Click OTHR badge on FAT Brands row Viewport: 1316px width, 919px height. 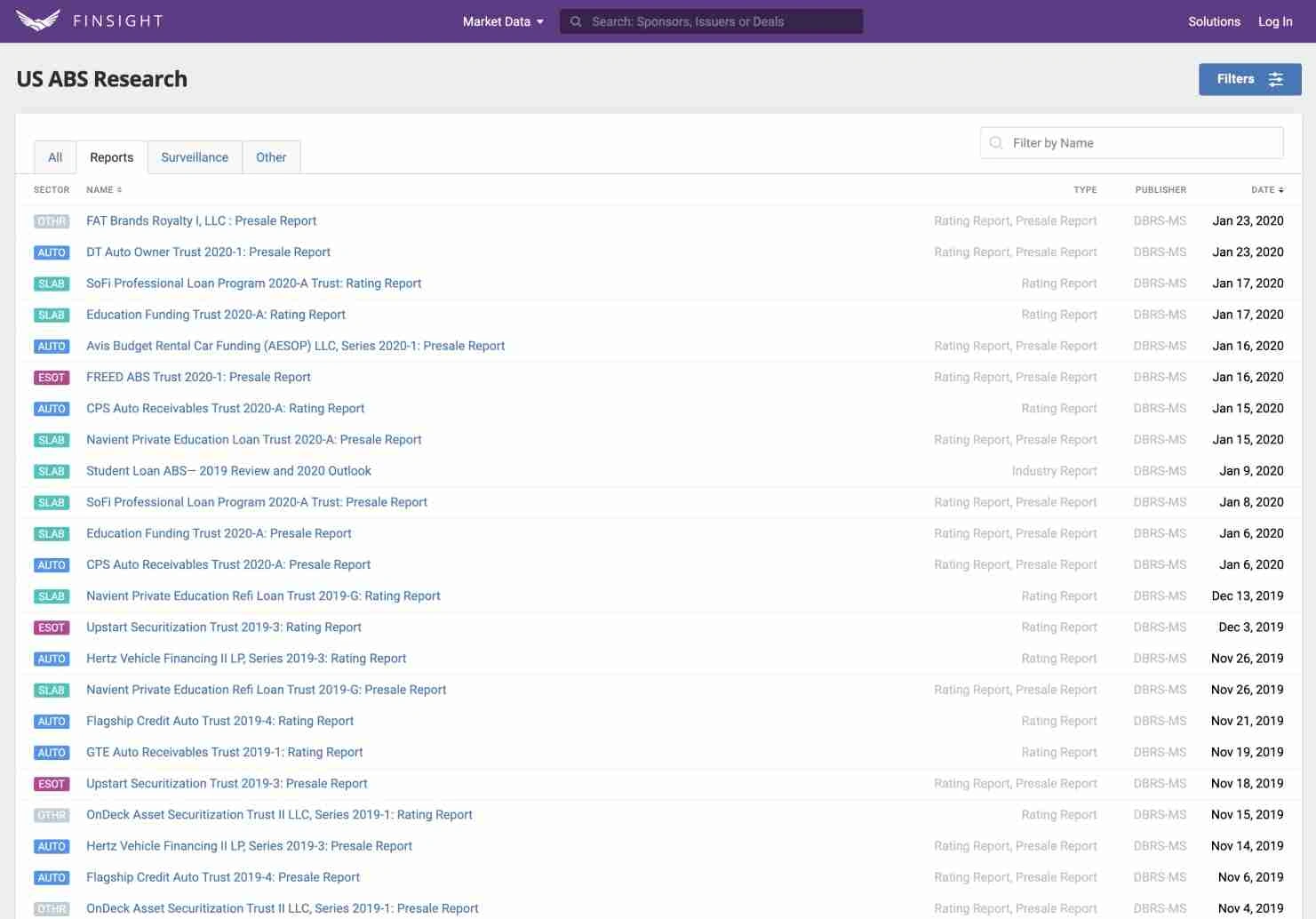52,221
